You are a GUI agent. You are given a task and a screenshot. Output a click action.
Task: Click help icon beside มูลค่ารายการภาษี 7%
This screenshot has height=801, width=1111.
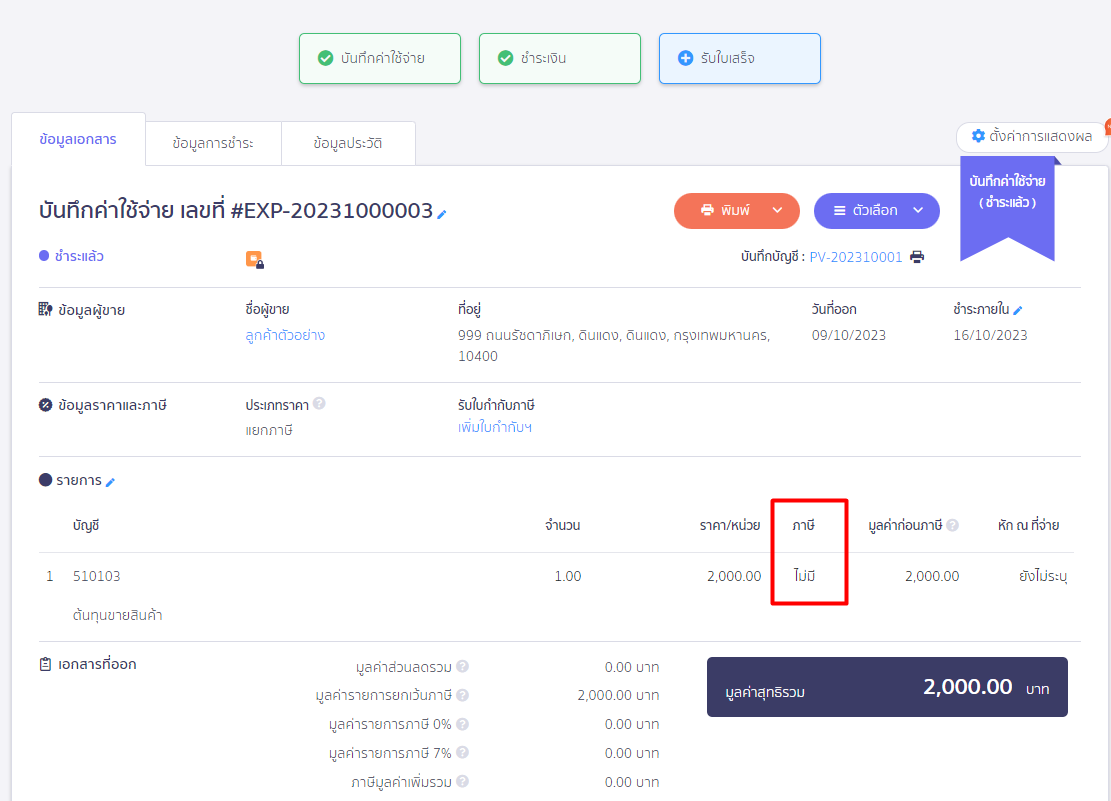462,753
